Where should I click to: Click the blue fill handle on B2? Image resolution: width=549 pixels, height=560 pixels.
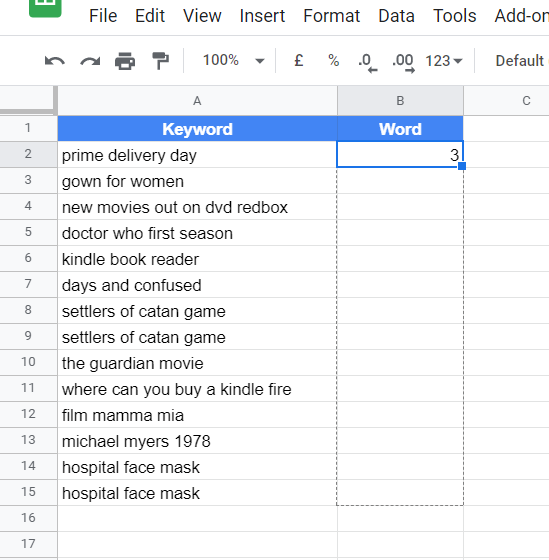[x=462, y=166]
